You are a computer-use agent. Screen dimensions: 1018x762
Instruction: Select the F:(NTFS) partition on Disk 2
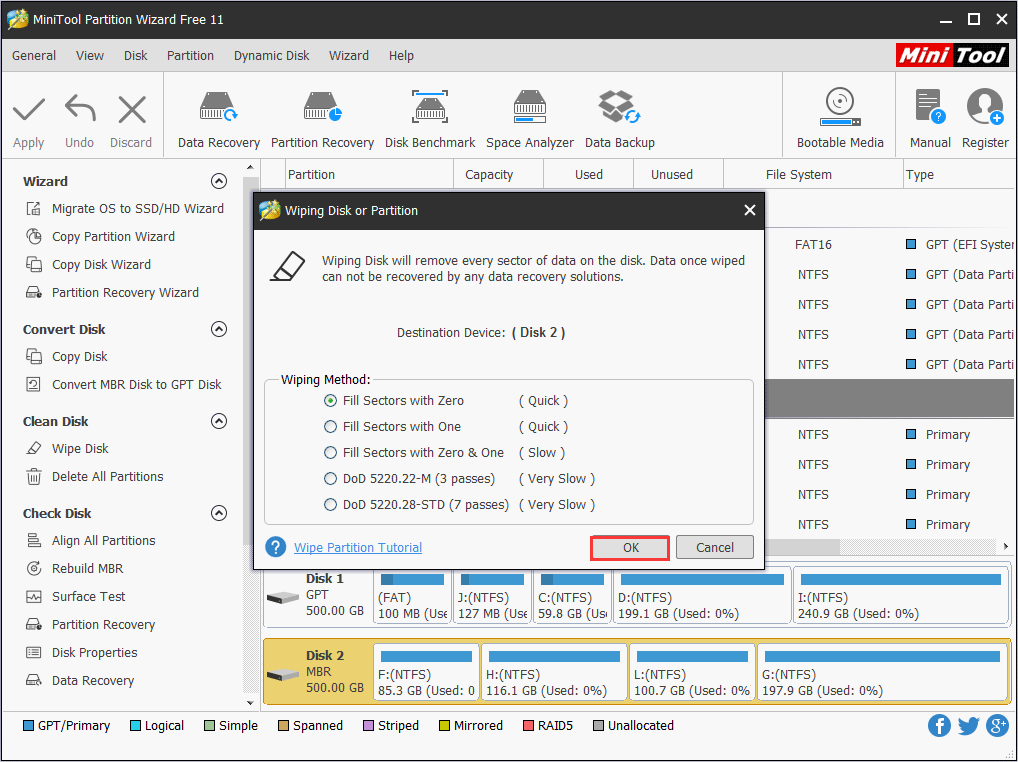426,672
